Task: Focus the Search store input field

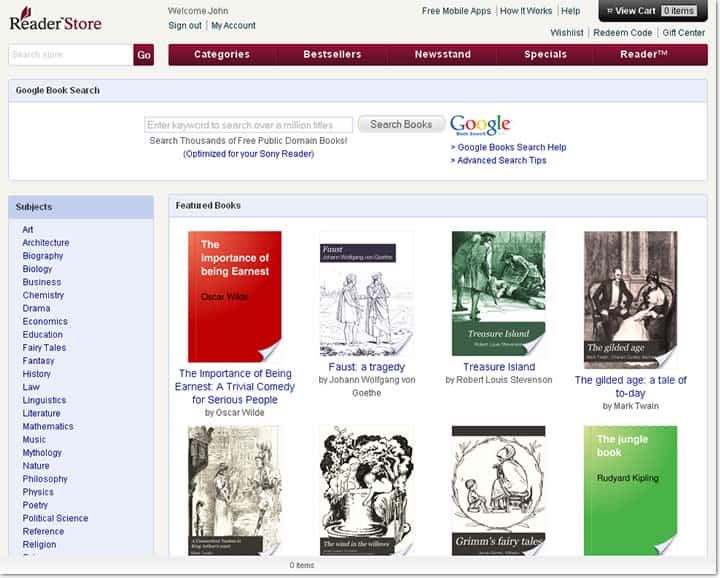Action: (71, 55)
